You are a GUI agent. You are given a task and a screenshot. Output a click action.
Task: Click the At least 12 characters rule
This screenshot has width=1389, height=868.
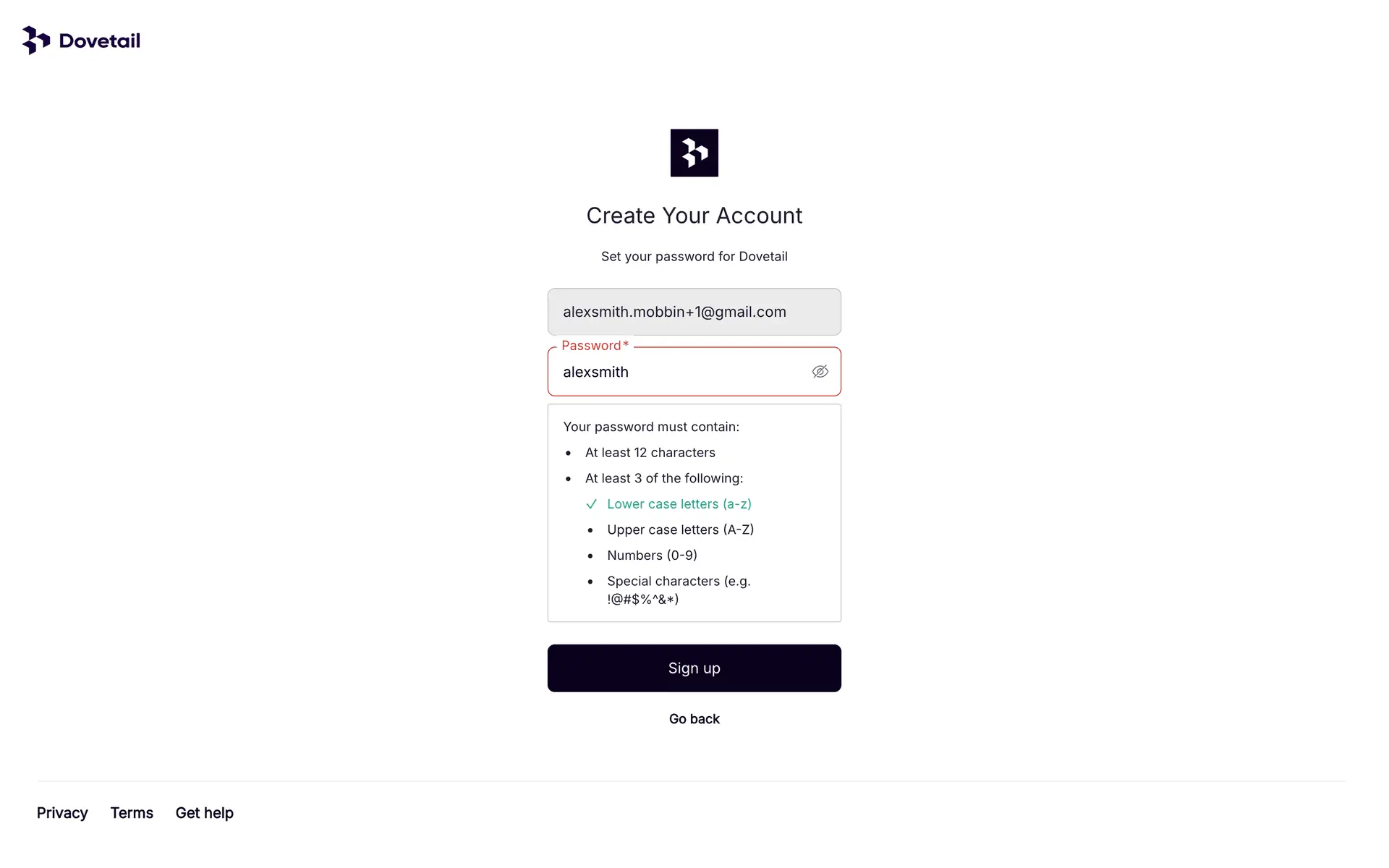[650, 453]
